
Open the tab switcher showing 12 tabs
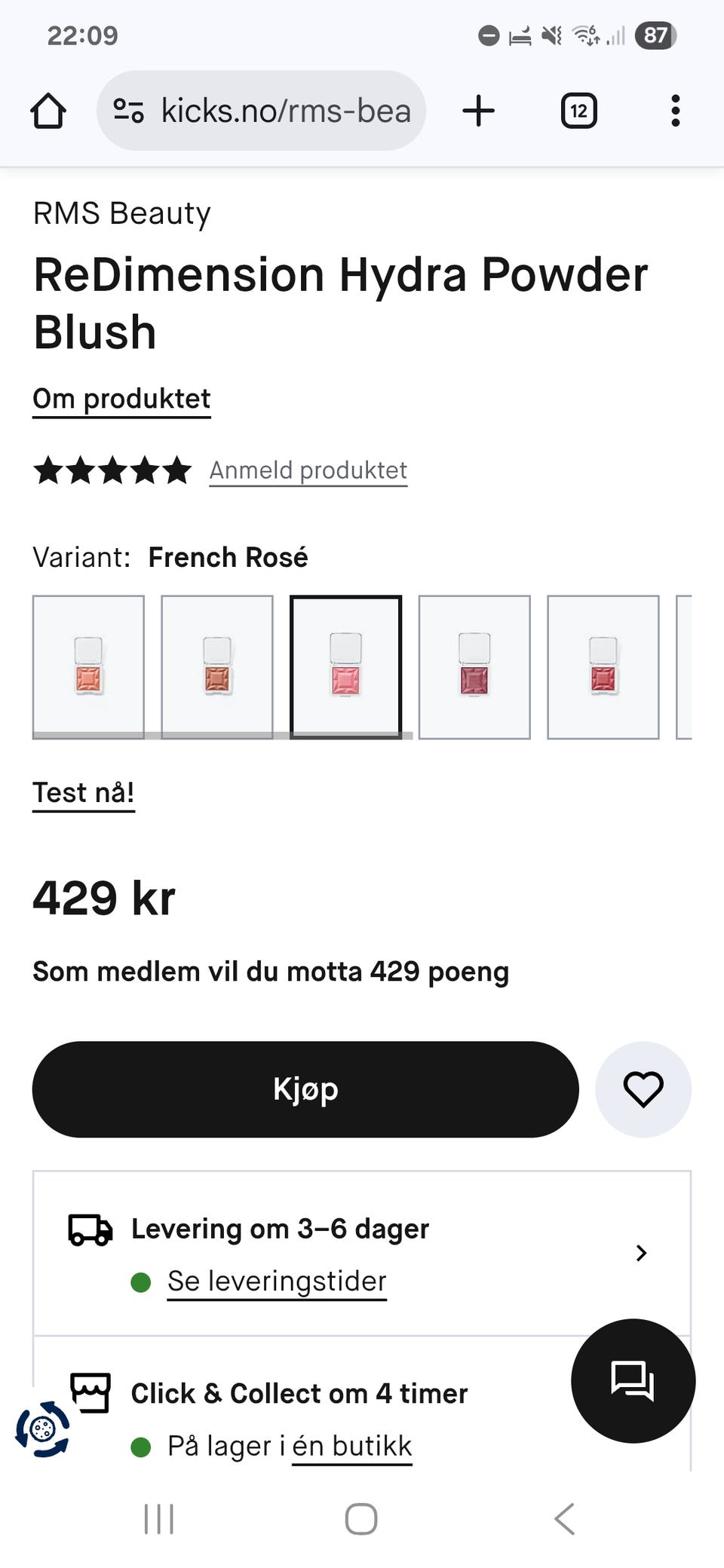[x=578, y=111]
